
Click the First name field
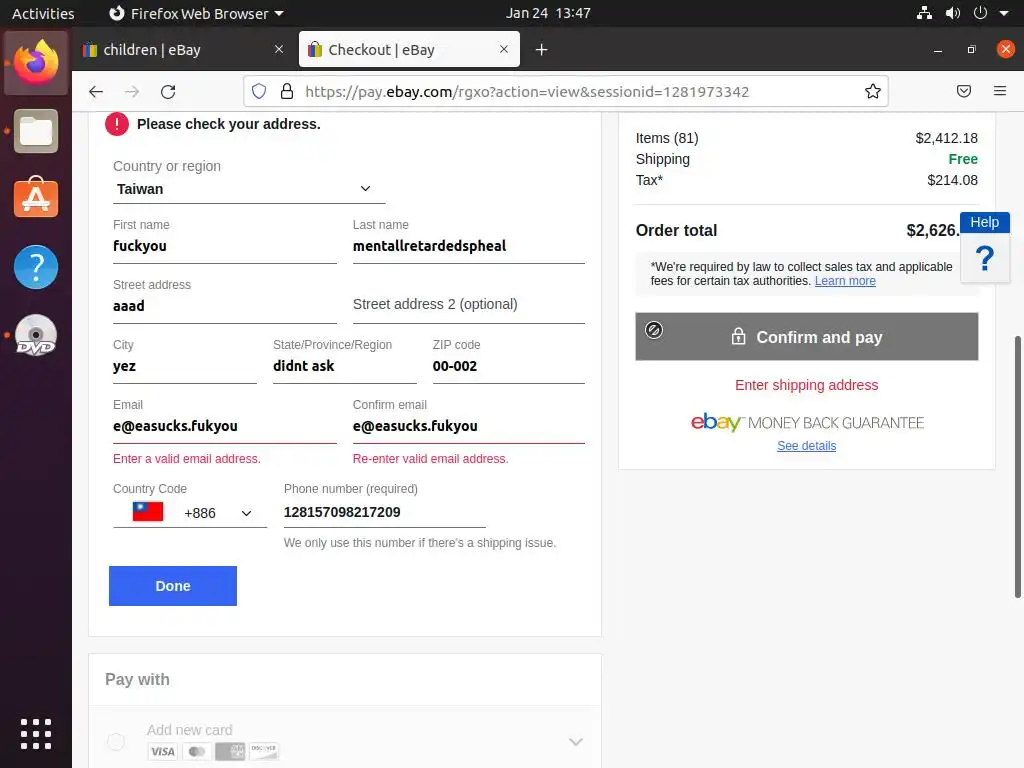click(225, 246)
